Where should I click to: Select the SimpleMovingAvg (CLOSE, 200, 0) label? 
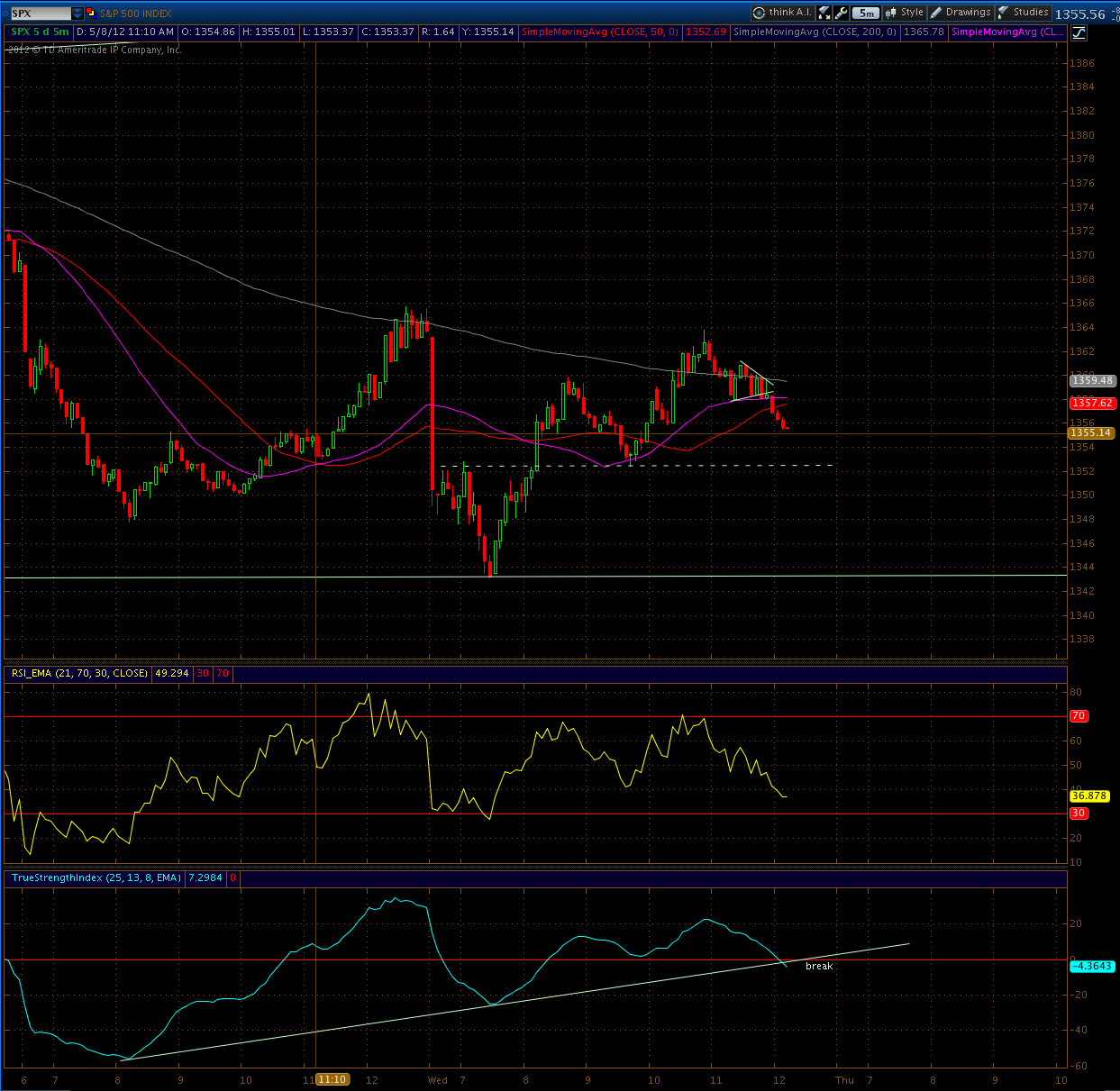click(815, 32)
